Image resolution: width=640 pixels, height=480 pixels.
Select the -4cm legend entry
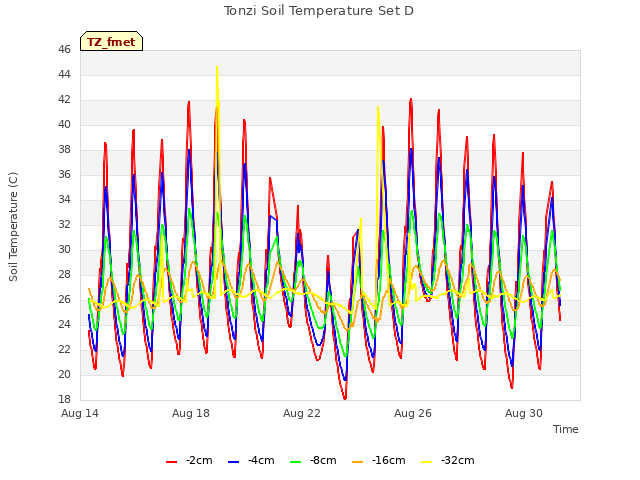pyautogui.click(x=251, y=461)
